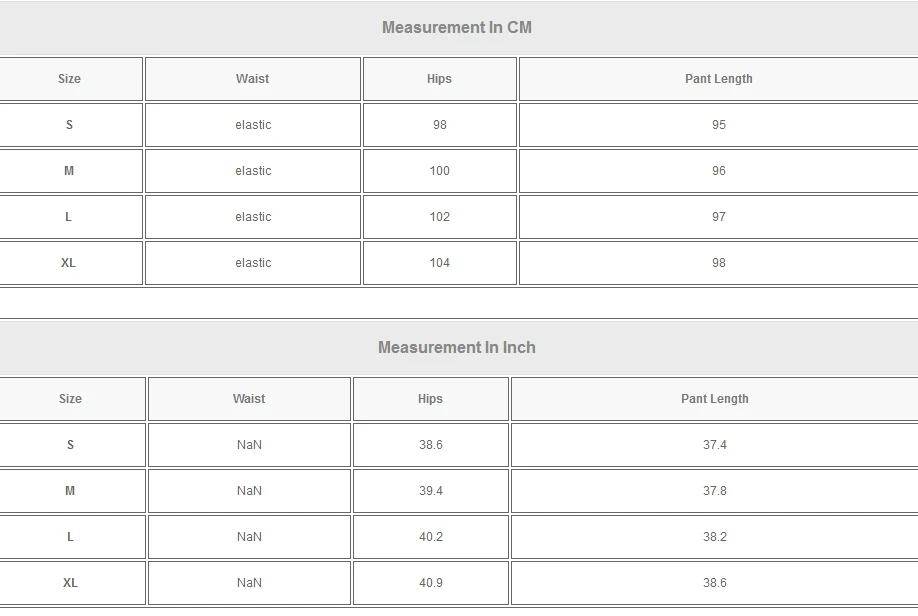Viewport: 918px width, 616px height.
Task: Click the "elastic" waist cell in the S row
Action: coord(253,125)
